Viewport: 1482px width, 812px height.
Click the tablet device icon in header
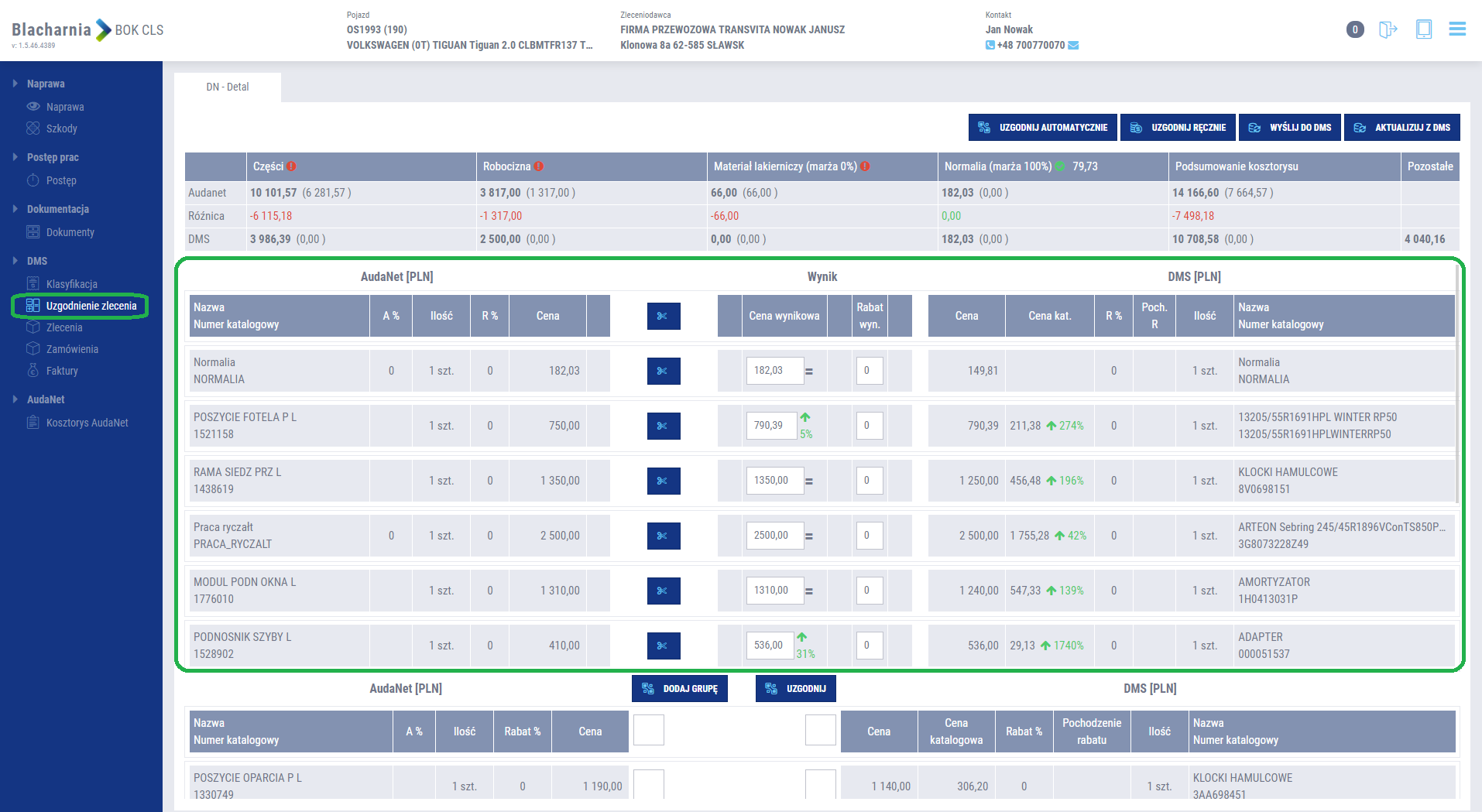pyautogui.click(x=1423, y=29)
